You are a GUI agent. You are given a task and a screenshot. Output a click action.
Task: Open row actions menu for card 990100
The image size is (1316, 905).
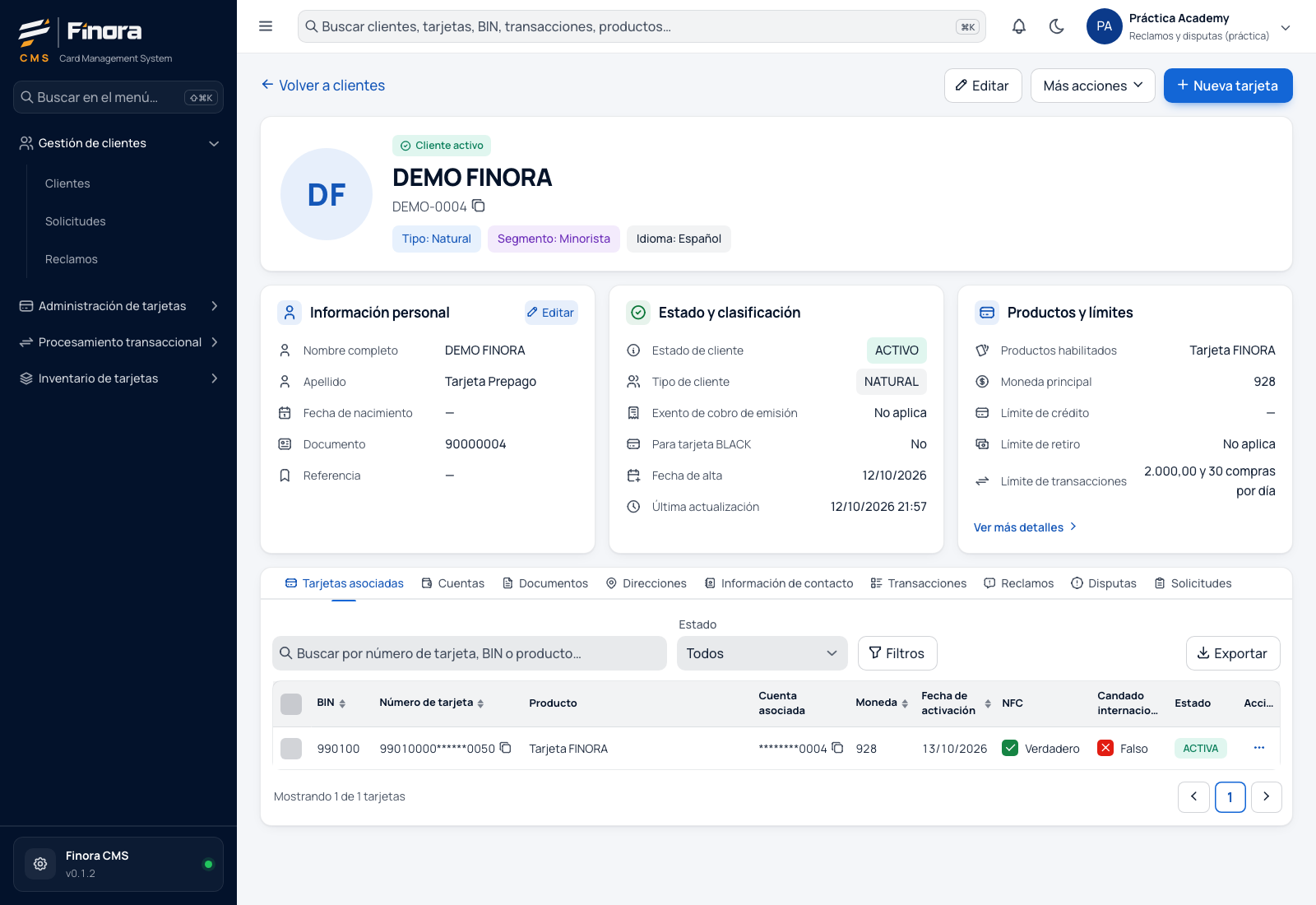click(x=1259, y=748)
